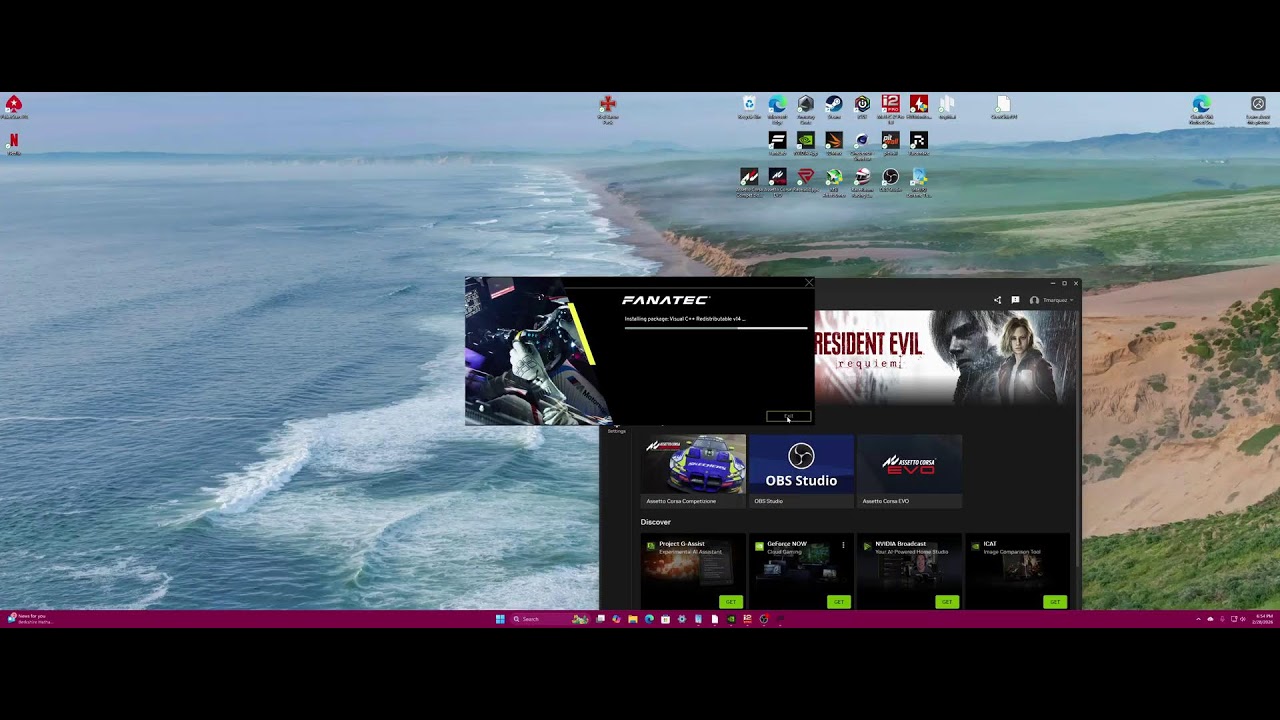1280x720 pixels.
Task: Open the Edge shortcut at desktop top right
Action: [x=1202, y=108]
